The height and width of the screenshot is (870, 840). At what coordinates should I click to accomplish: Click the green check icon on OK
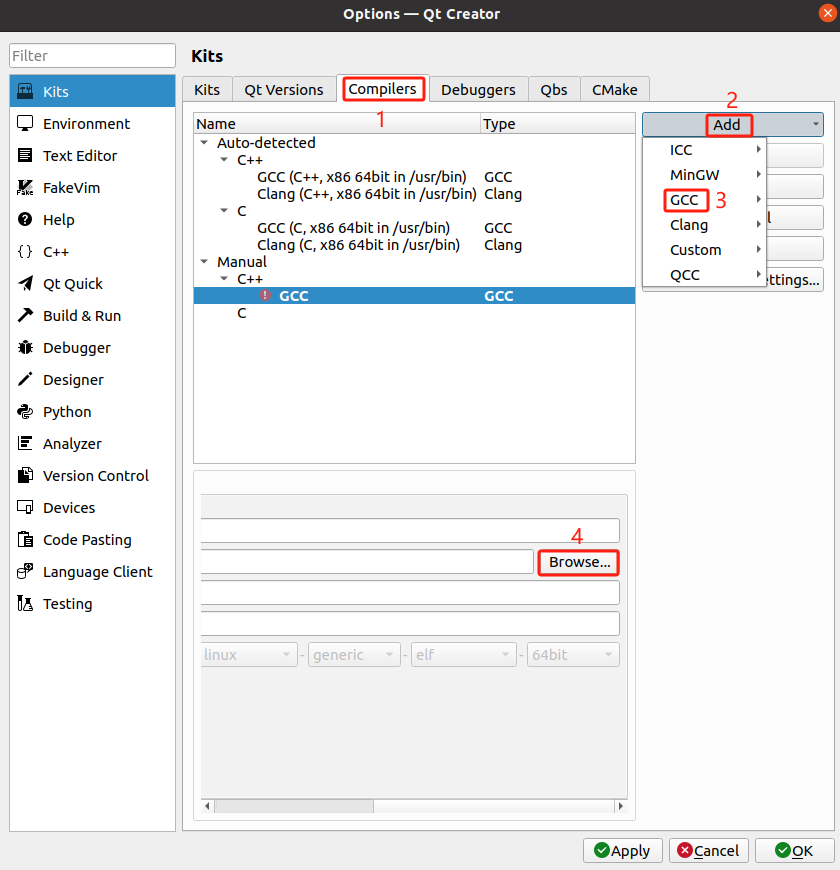tap(783, 850)
